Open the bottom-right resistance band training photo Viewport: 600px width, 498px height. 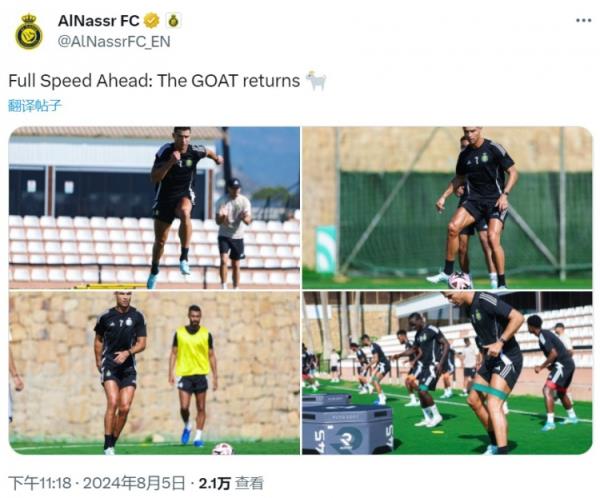tap(447, 373)
